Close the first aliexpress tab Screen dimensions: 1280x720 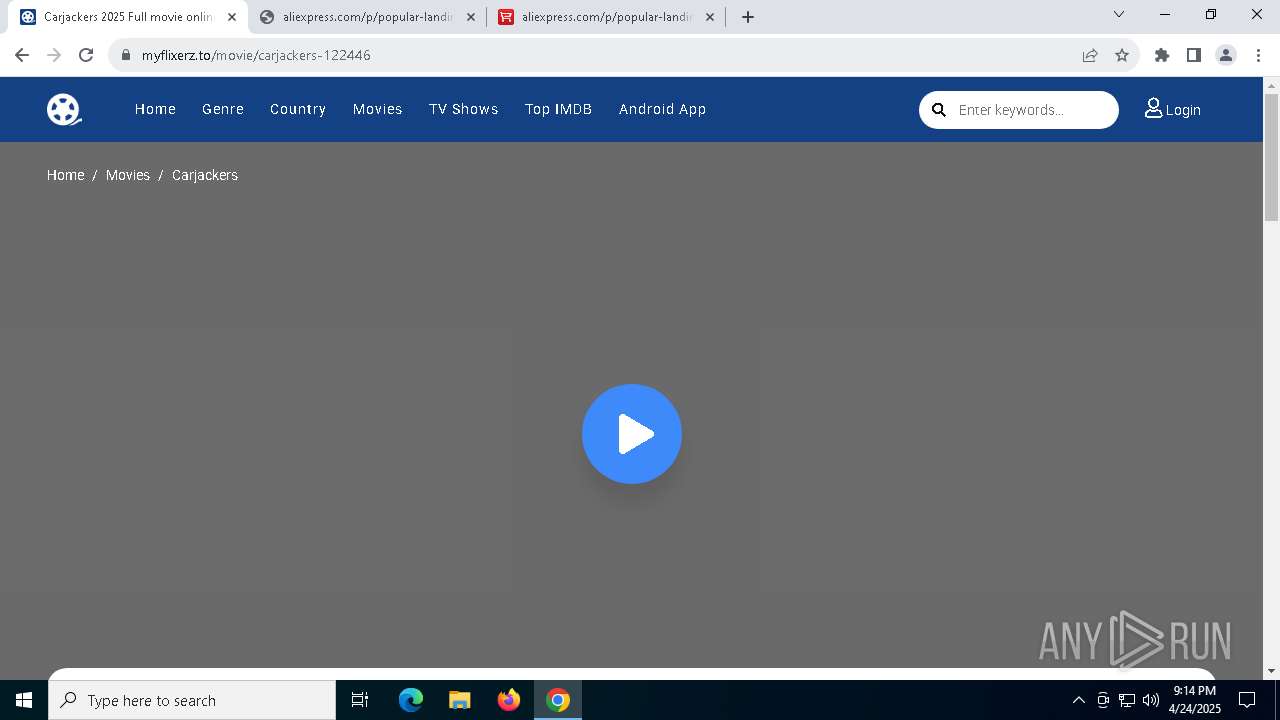coord(471,17)
